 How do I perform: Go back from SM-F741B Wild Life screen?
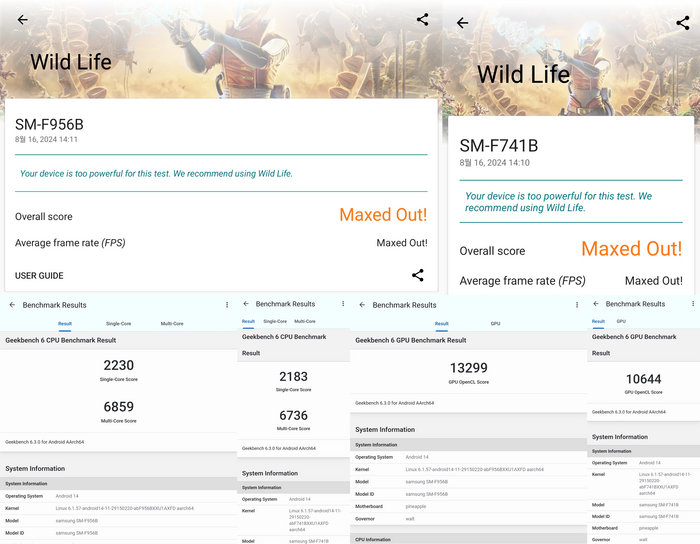[x=462, y=23]
